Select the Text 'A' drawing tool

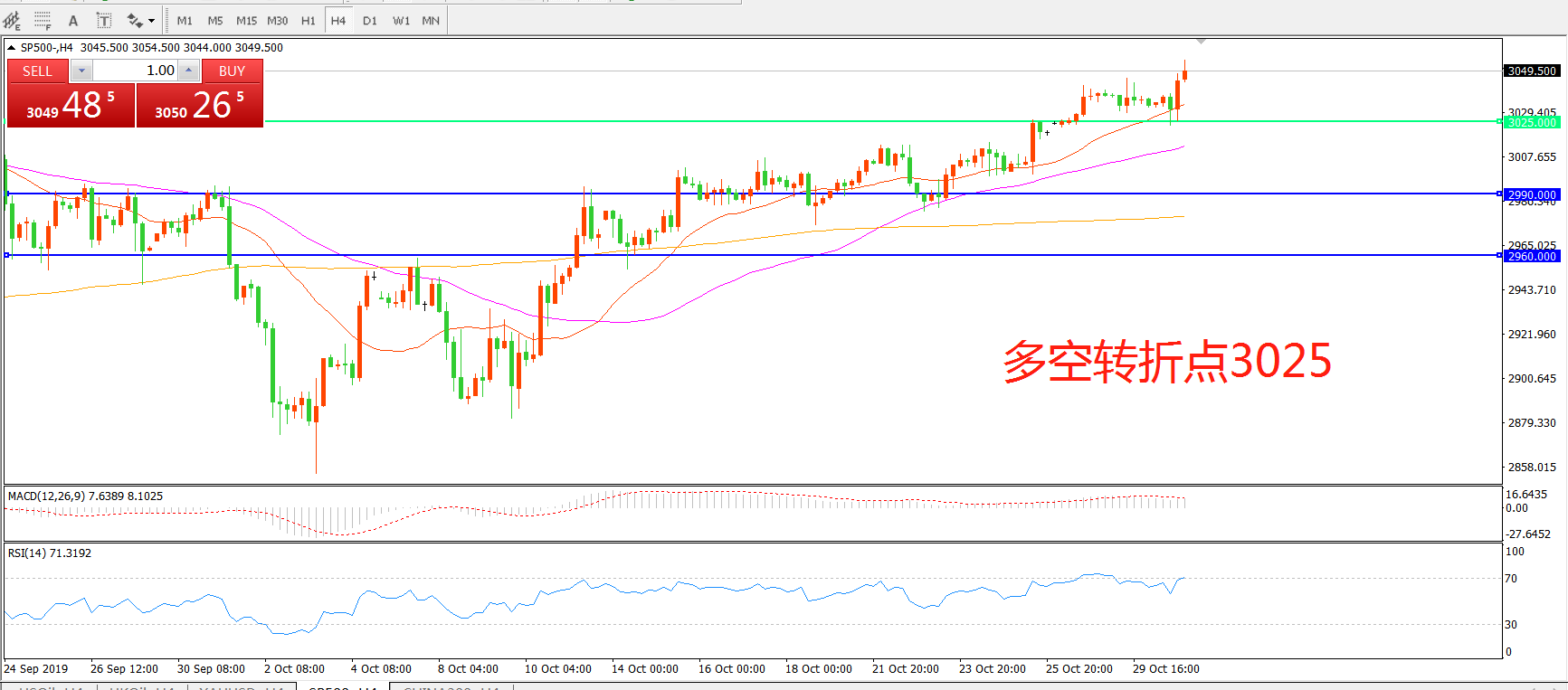tap(73, 20)
